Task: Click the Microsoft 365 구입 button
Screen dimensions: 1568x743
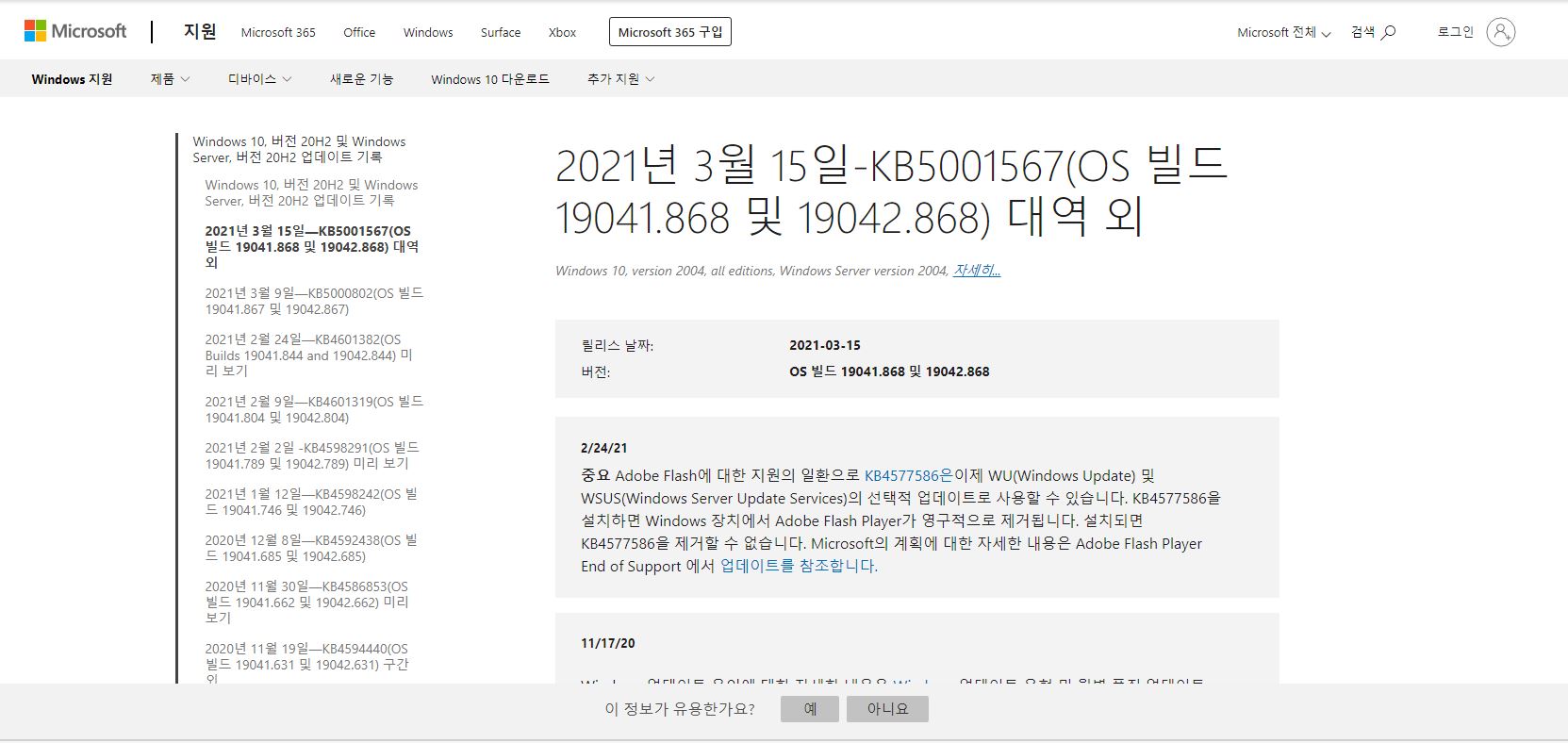Action: pos(670,32)
